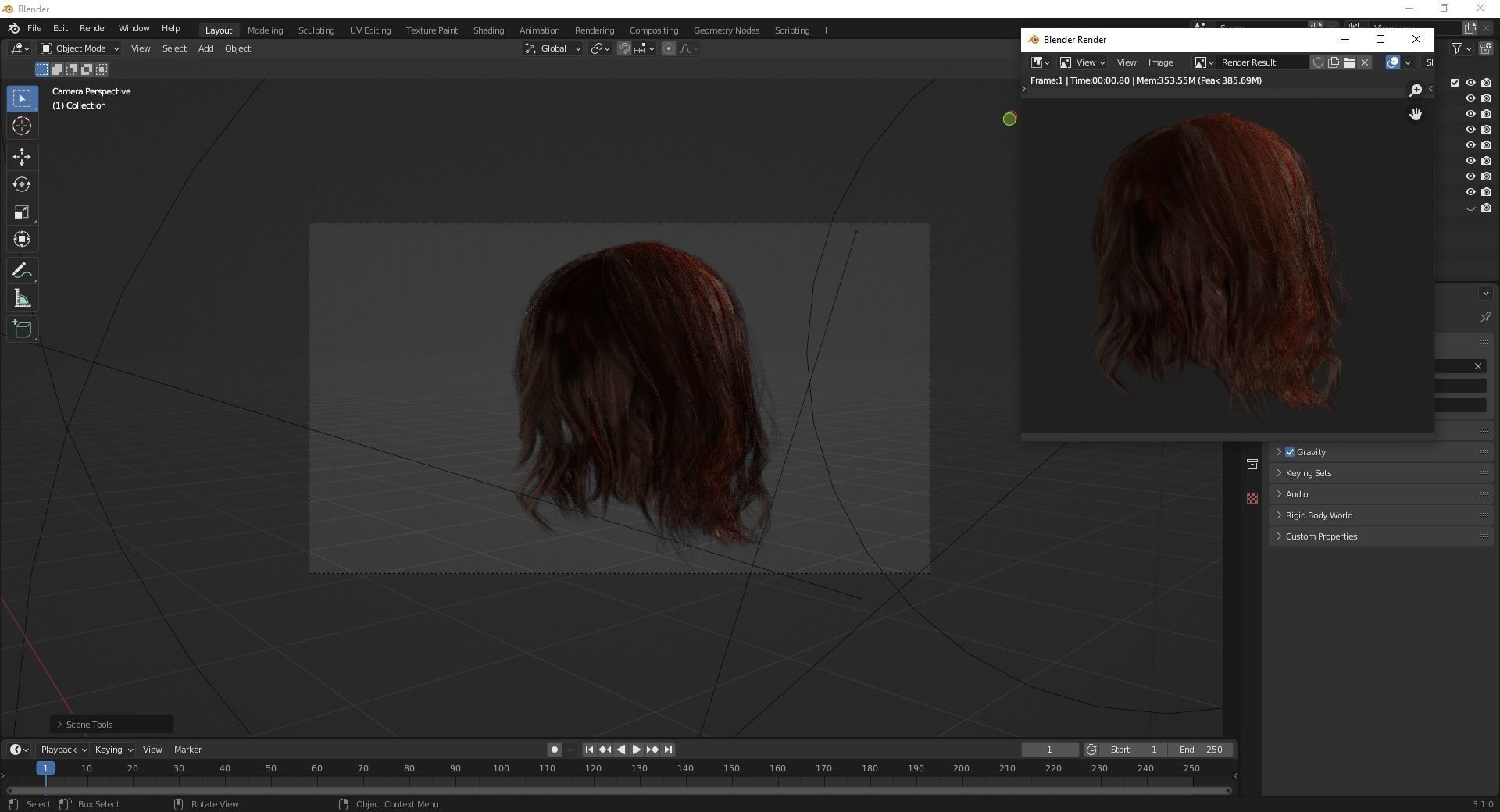This screenshot has width=1500, height=812.
Task: Click the play animation button
Action: (636, 750)
